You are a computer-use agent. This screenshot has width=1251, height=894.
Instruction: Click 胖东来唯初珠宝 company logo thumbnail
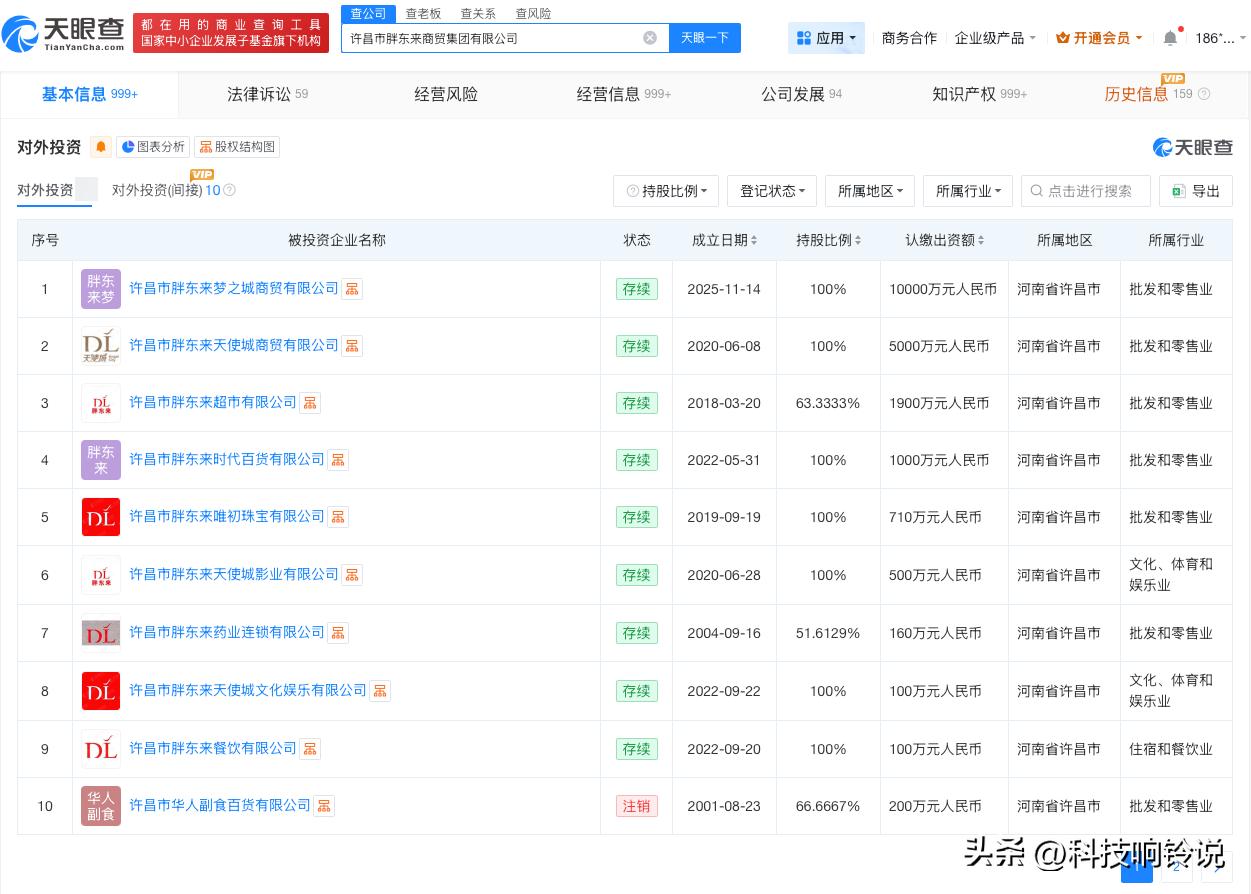point(101,517)
